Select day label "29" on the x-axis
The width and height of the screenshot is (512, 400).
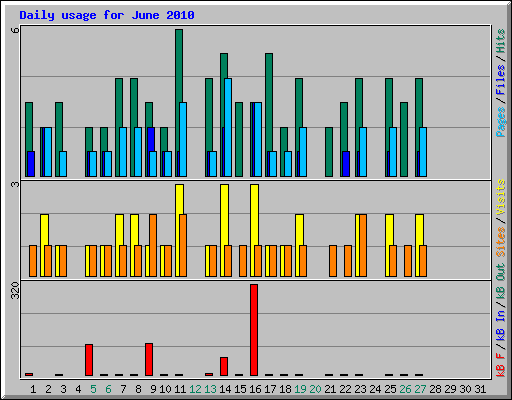[x=450, y=389]
